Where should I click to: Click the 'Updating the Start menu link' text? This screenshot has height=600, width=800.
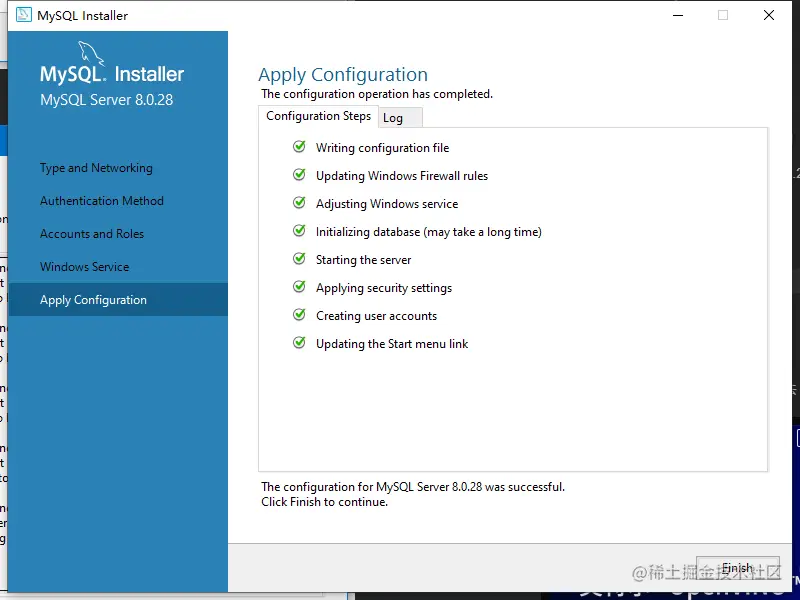tap(392, 344)
